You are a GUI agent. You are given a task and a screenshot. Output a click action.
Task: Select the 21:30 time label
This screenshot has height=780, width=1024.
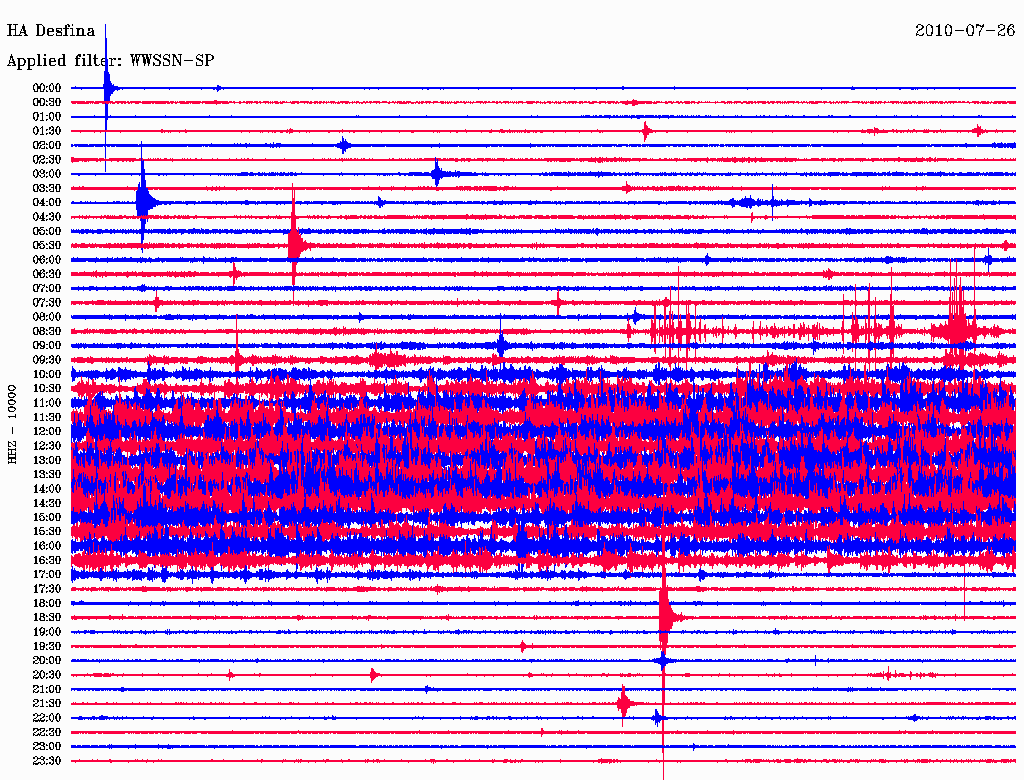point(47,704)
